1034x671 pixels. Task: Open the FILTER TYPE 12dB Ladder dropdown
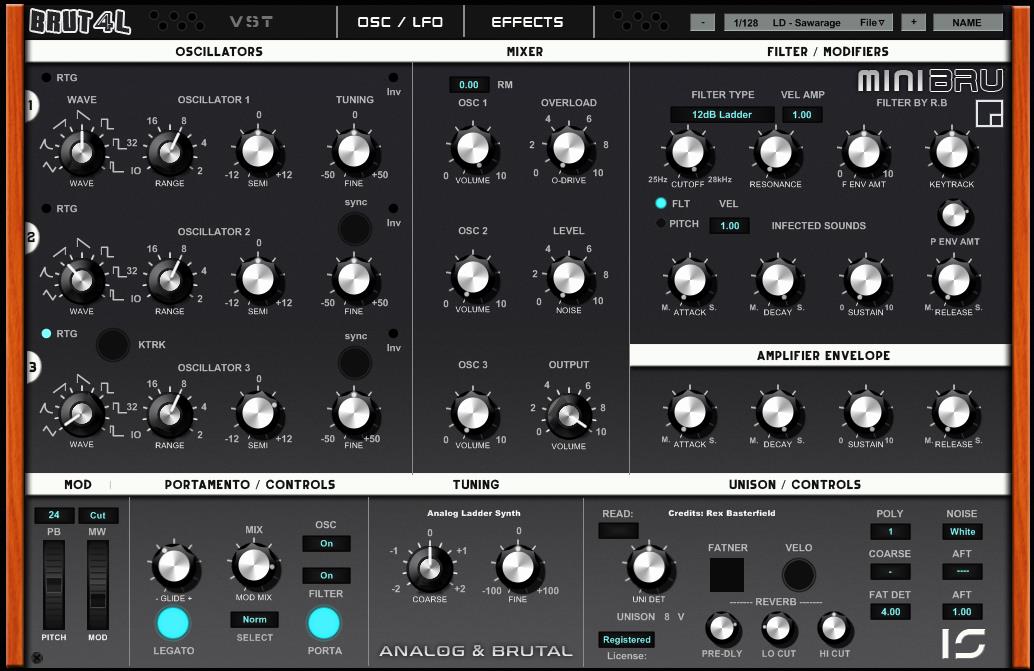722,115
